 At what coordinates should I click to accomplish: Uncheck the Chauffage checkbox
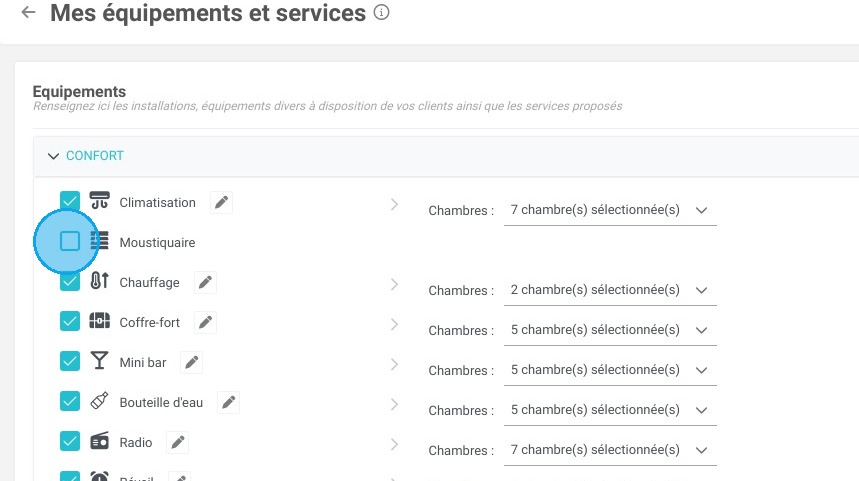pos(70,281)
